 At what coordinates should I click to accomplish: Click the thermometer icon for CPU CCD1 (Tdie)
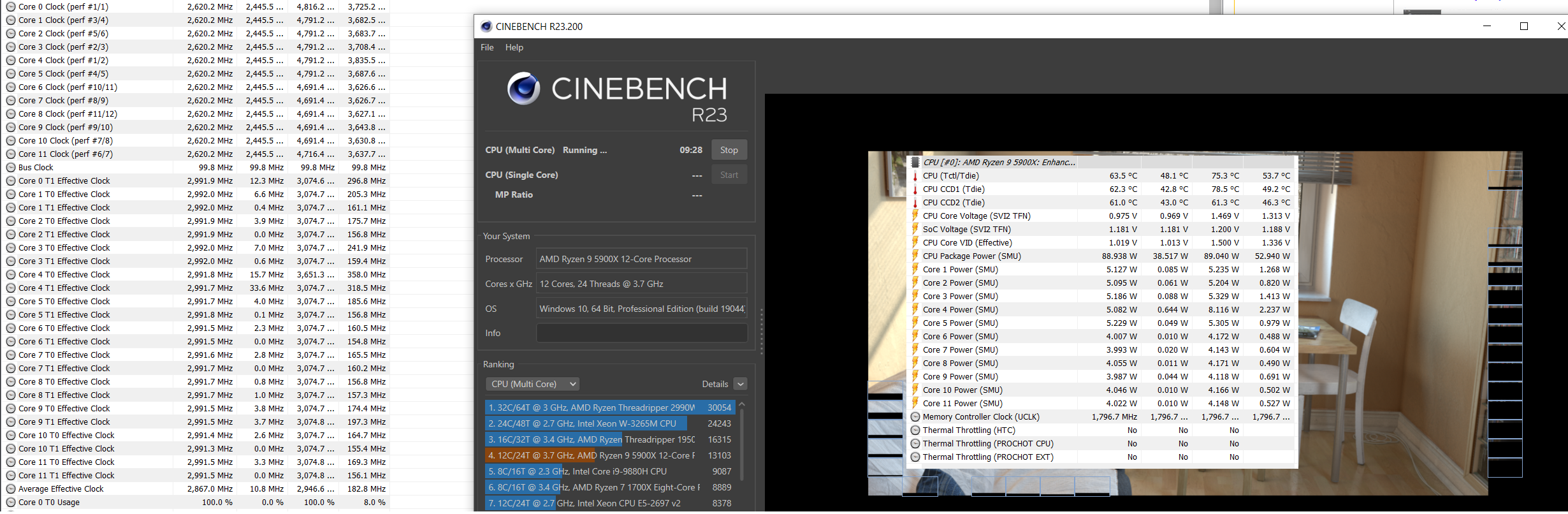pos(915,189)
